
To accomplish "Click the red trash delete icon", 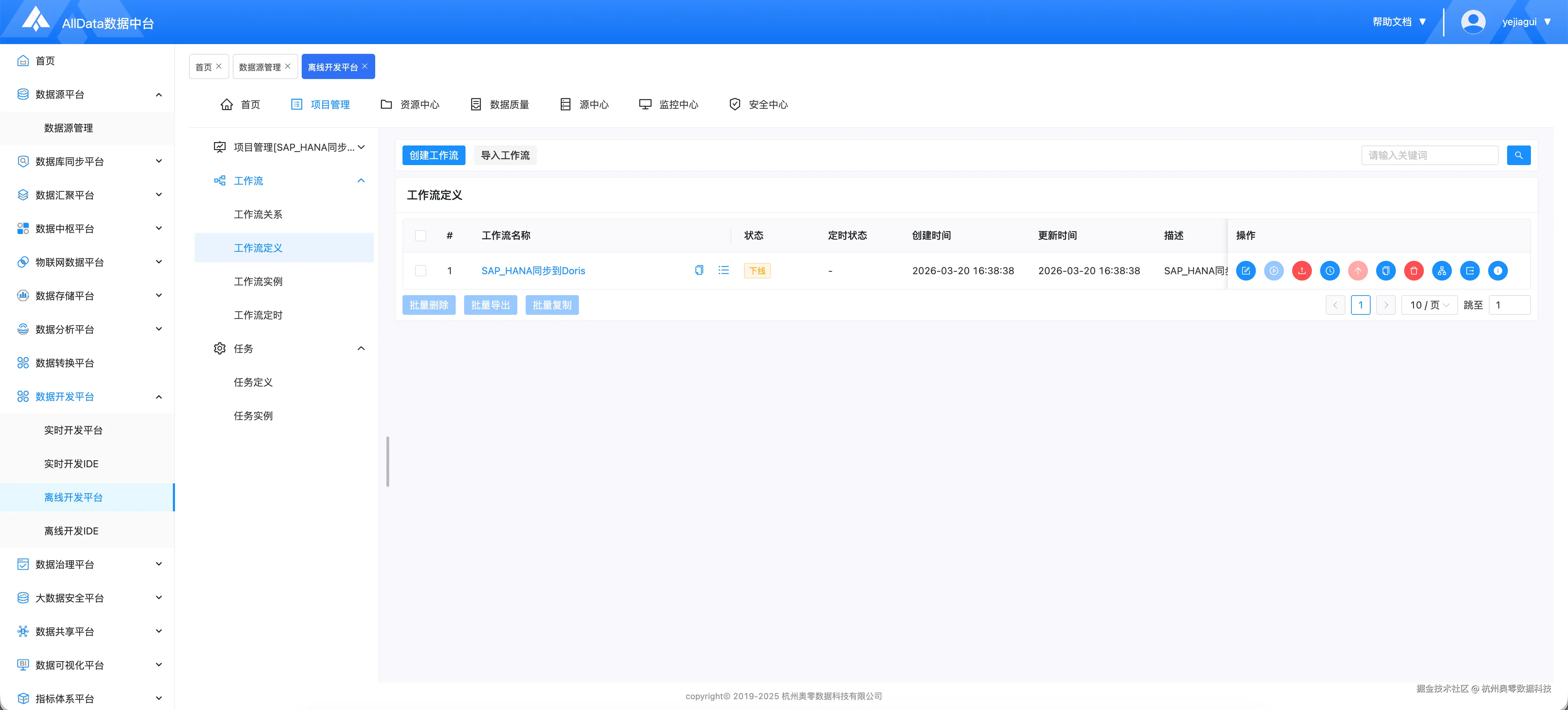I will coord(1413,271).
